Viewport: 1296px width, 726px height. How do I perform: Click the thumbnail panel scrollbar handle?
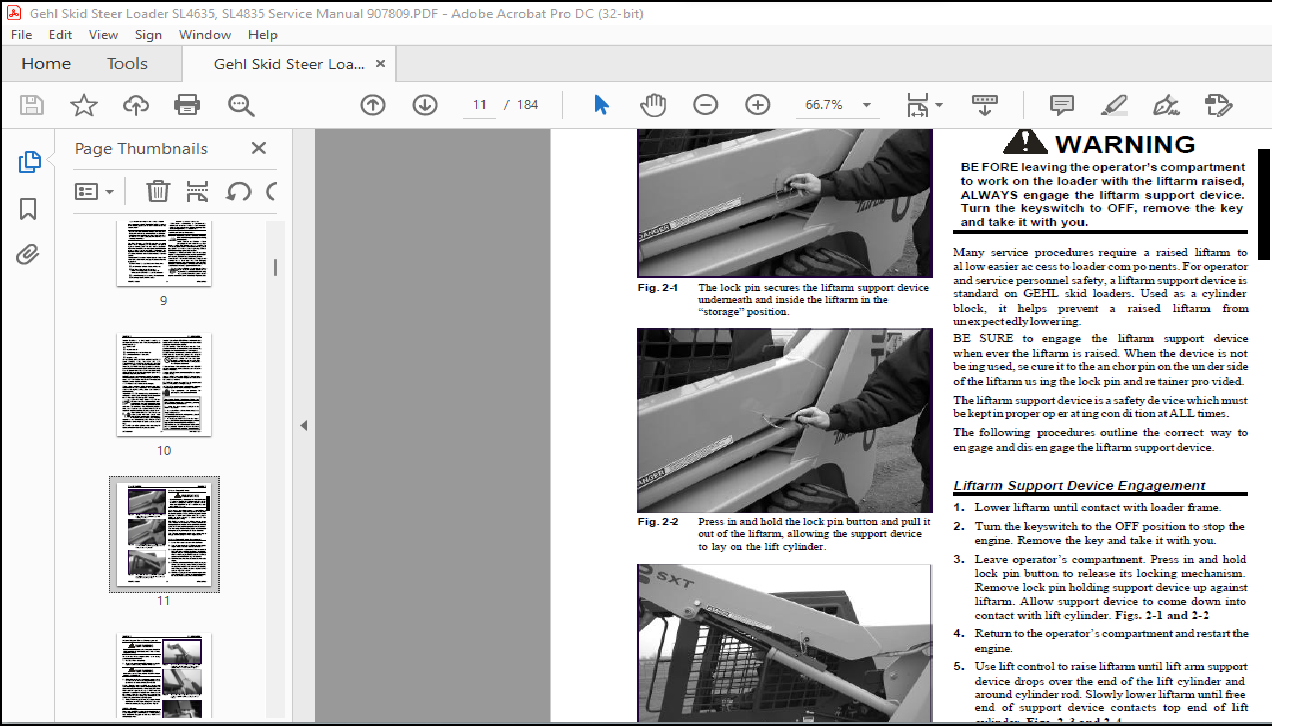pyautogui.click(x=274, y=267)
